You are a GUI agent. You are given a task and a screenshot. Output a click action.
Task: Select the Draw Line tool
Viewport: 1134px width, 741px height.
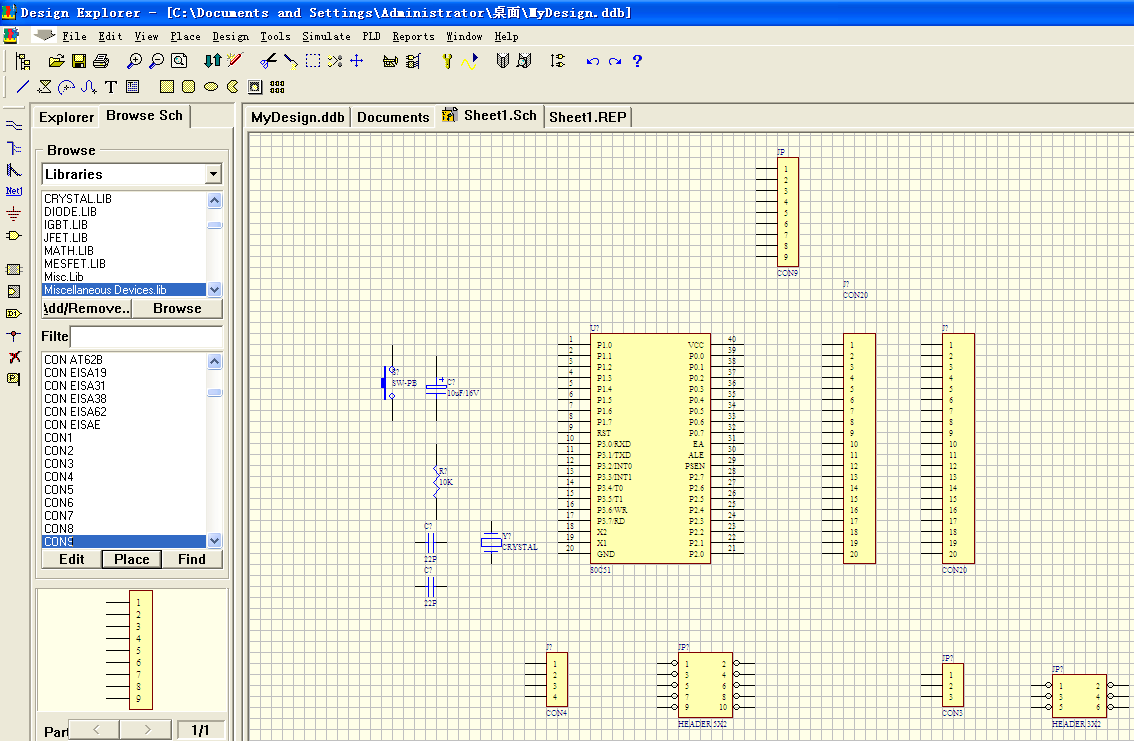pyautogui.click(x=22, y=87)
